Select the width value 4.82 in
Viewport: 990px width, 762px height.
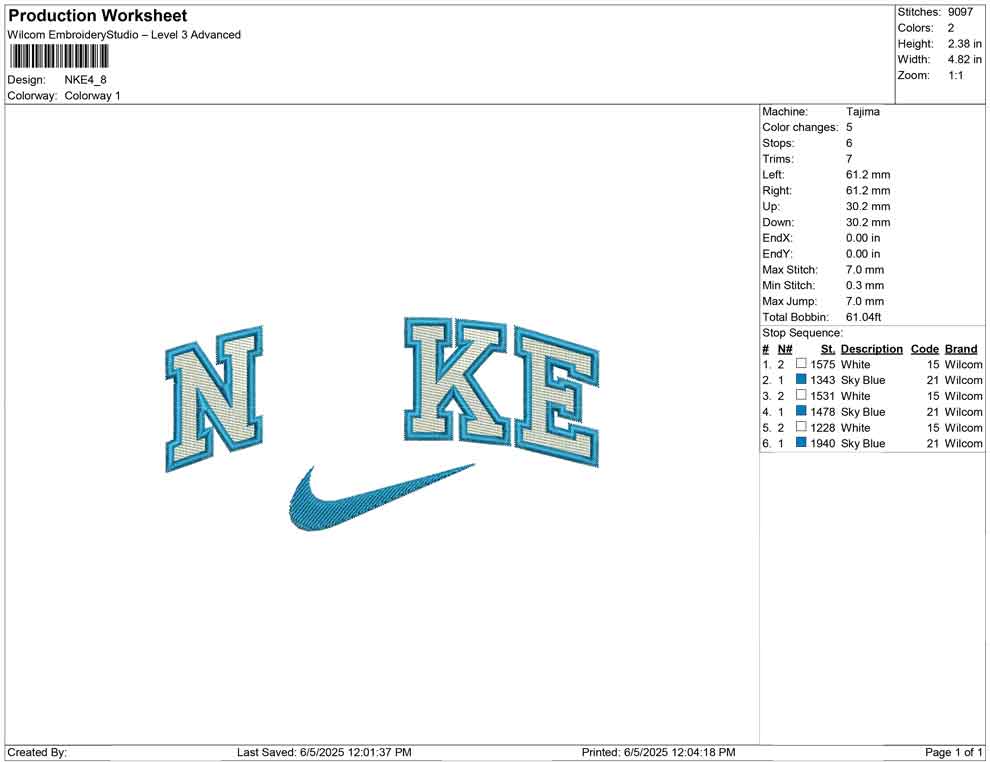965,59
